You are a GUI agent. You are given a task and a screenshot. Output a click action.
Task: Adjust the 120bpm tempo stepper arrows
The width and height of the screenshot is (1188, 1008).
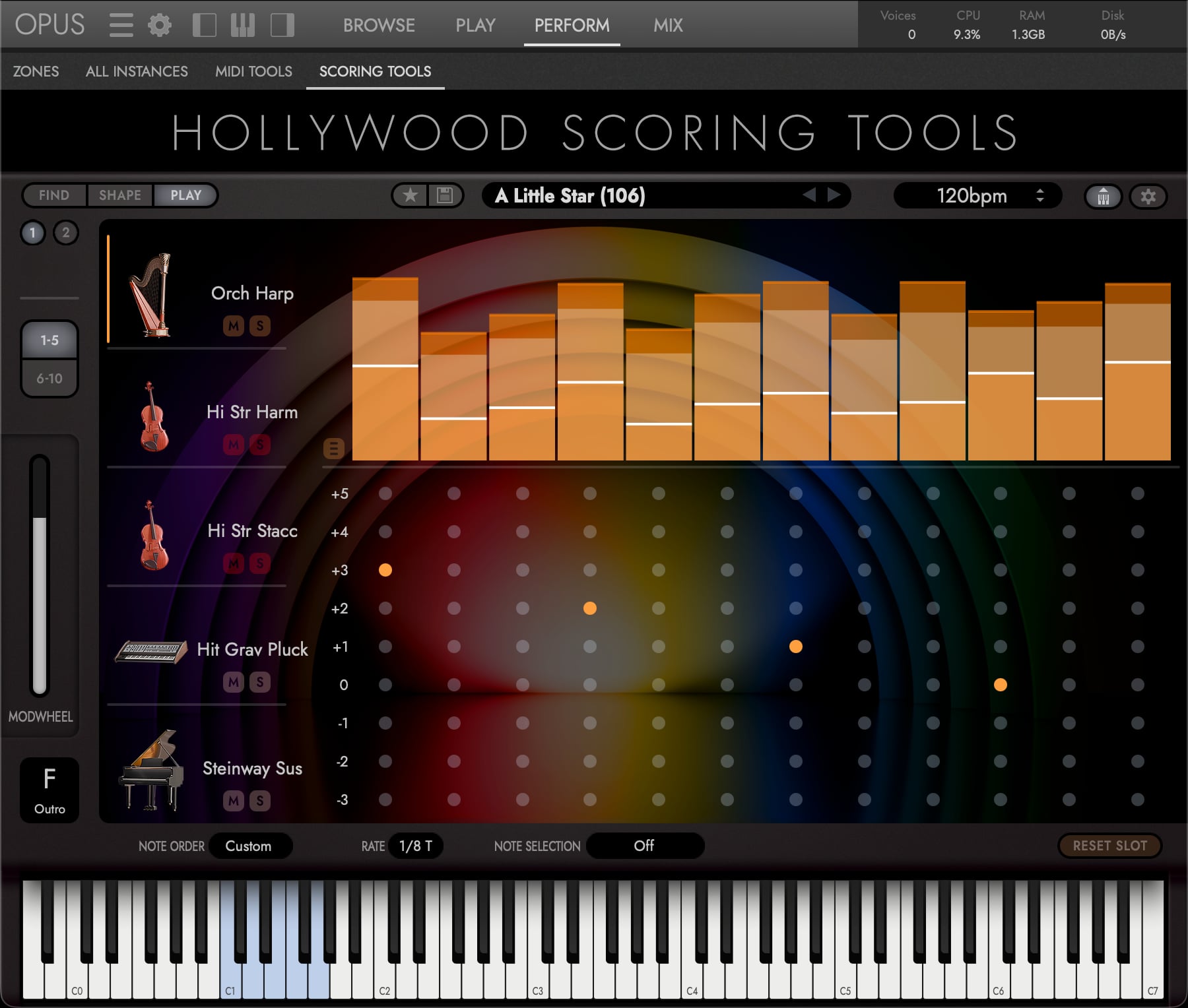click(1040, 195)
